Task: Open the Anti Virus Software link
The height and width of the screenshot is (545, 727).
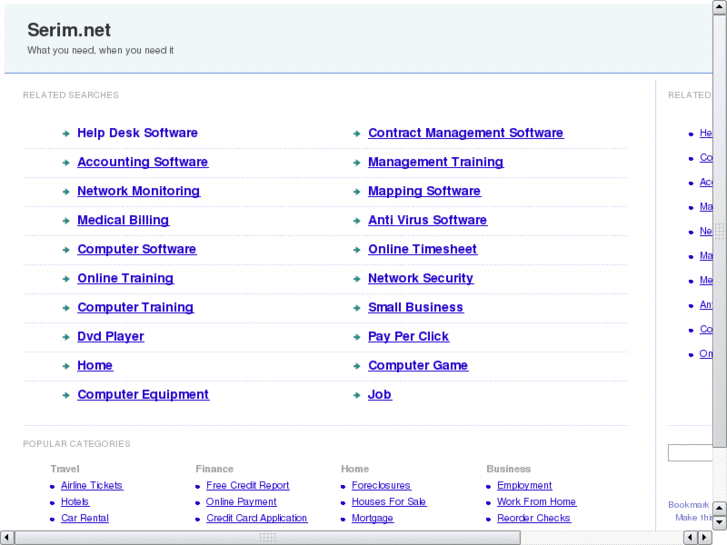Action: pyautogui.click(x=427, y=220)
